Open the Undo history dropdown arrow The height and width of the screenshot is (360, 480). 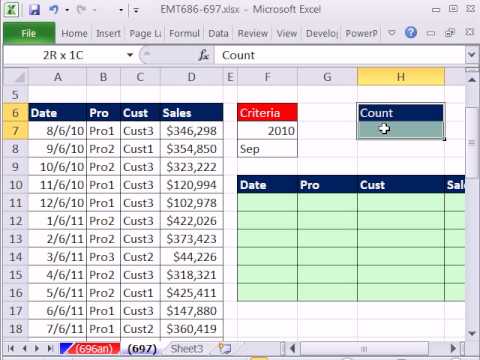67,10
